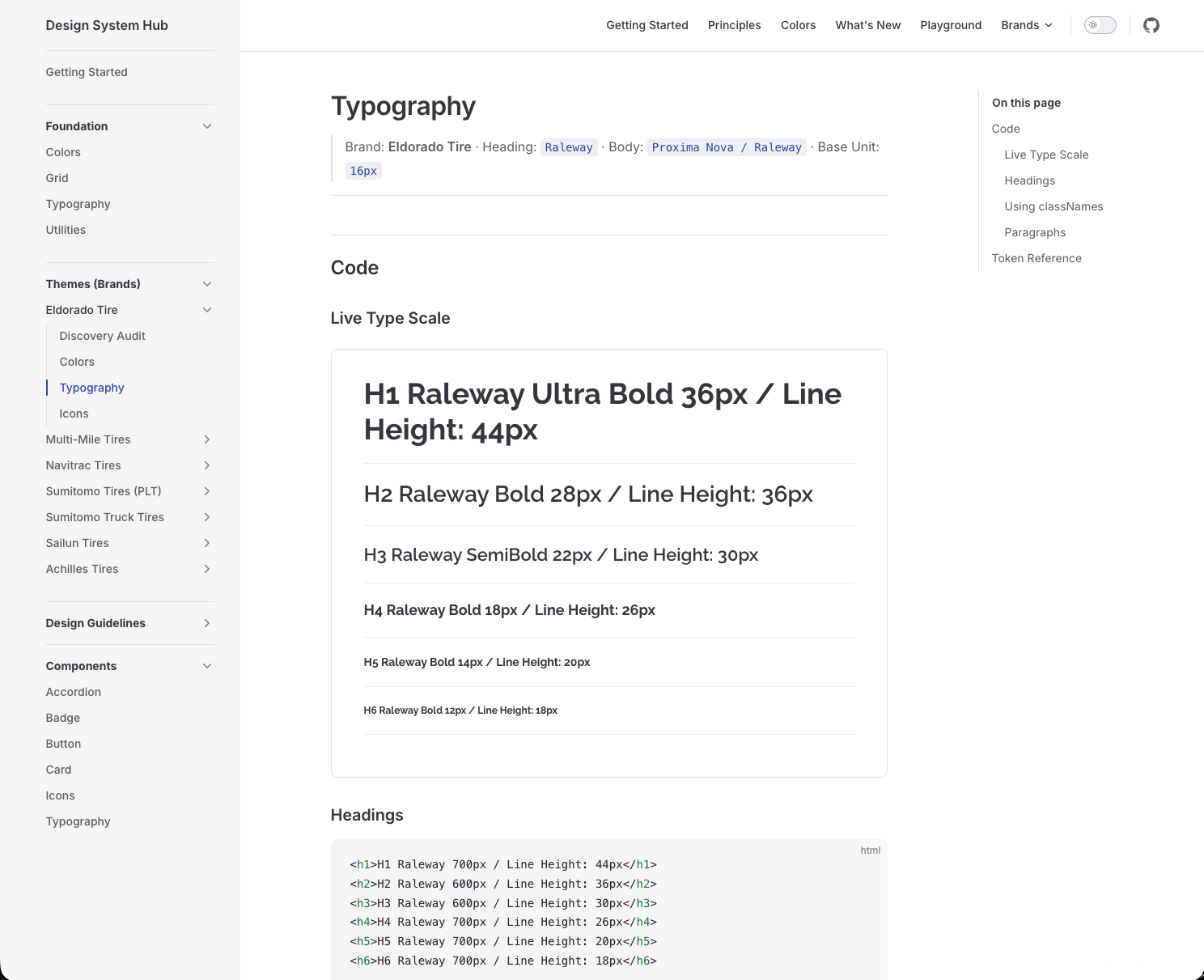The image size is (1204, 980).
Task: Open Colors in top navigation
Action: click(x=799, y=25)
